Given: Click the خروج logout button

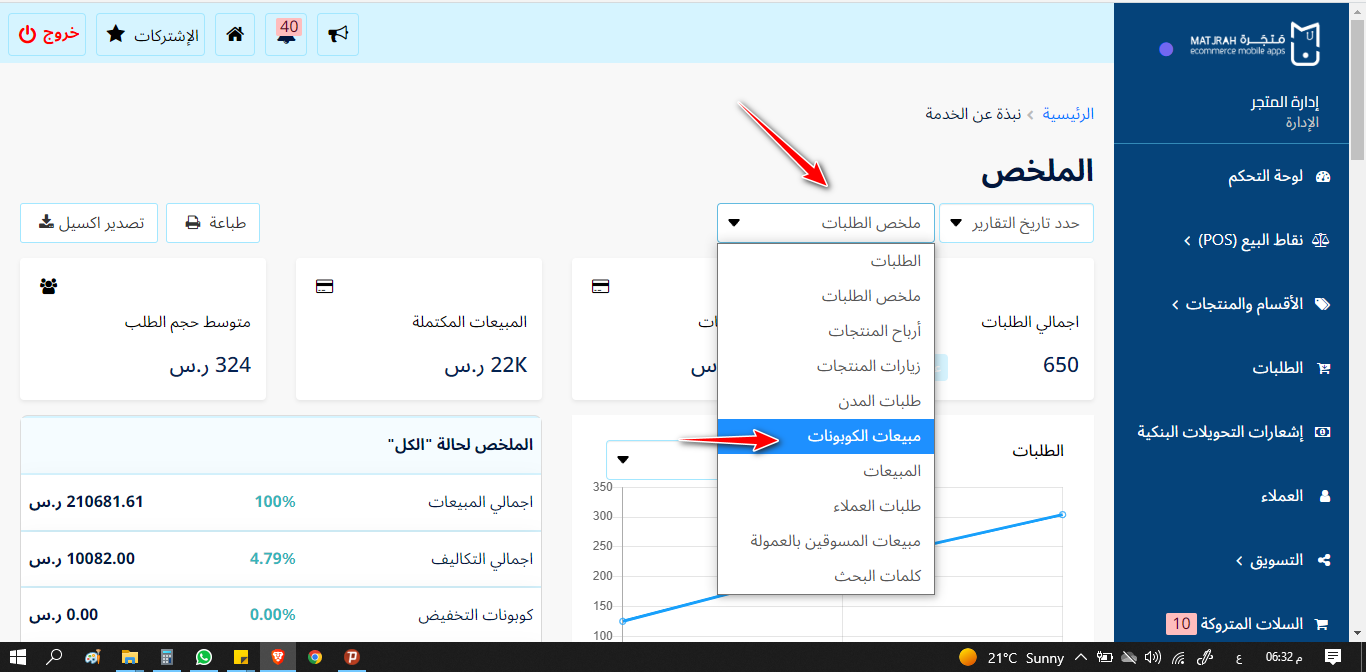Looking at the screenshot, I should click(47, 34).
